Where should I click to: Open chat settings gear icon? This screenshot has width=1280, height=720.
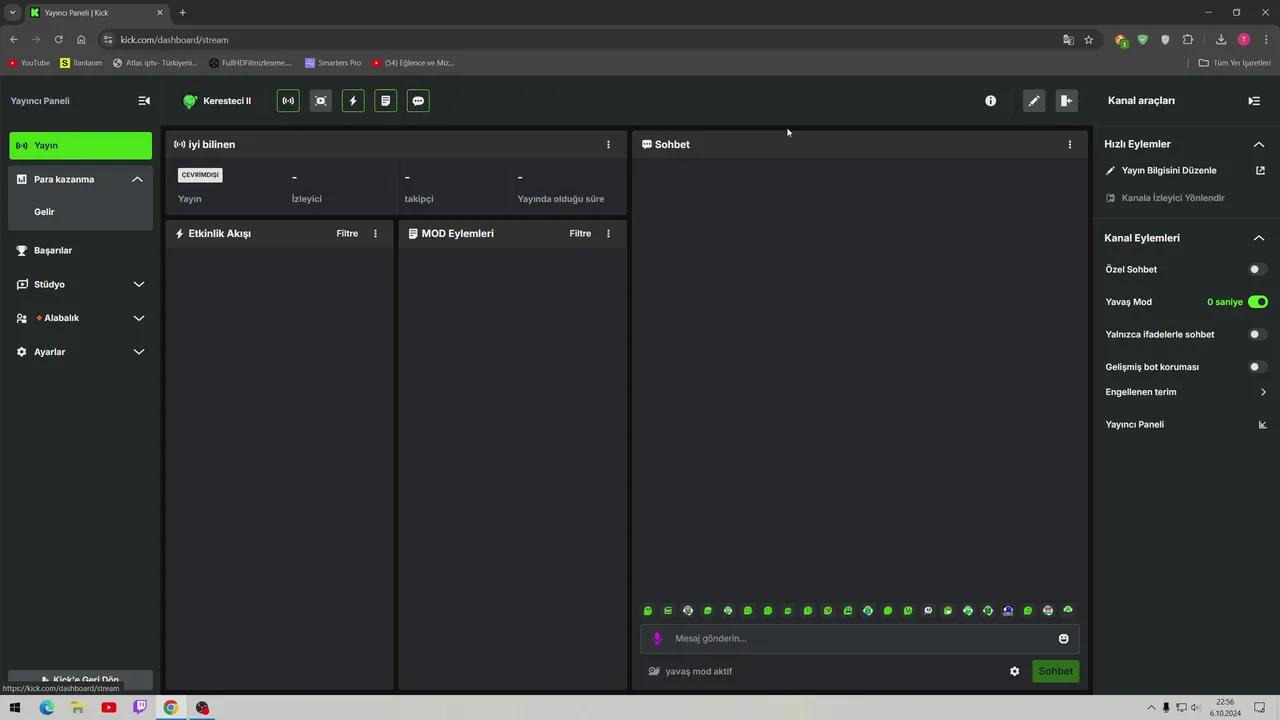(x=1014, y=671)
